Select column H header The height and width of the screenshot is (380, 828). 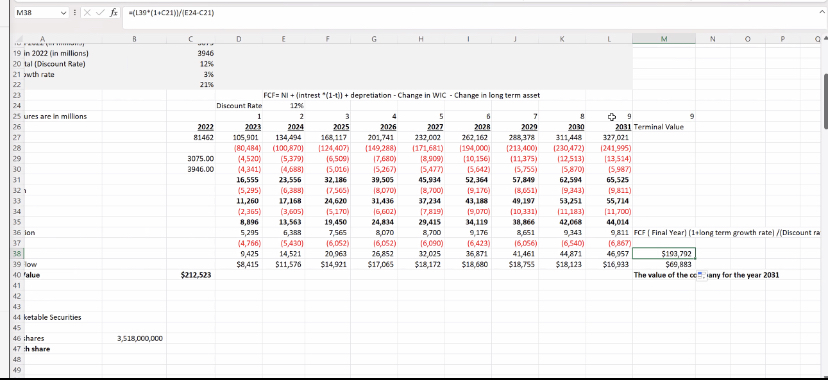[x=421, y=39]
